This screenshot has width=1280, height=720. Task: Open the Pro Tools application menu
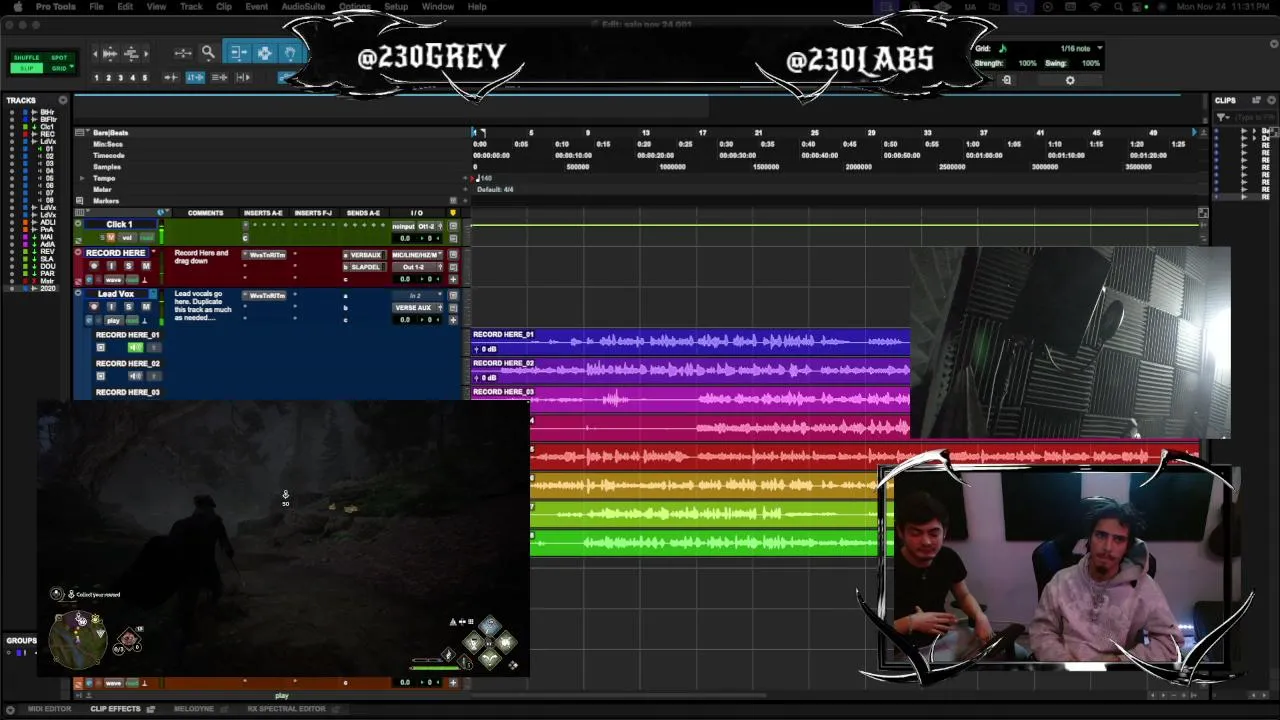(56, 6)
